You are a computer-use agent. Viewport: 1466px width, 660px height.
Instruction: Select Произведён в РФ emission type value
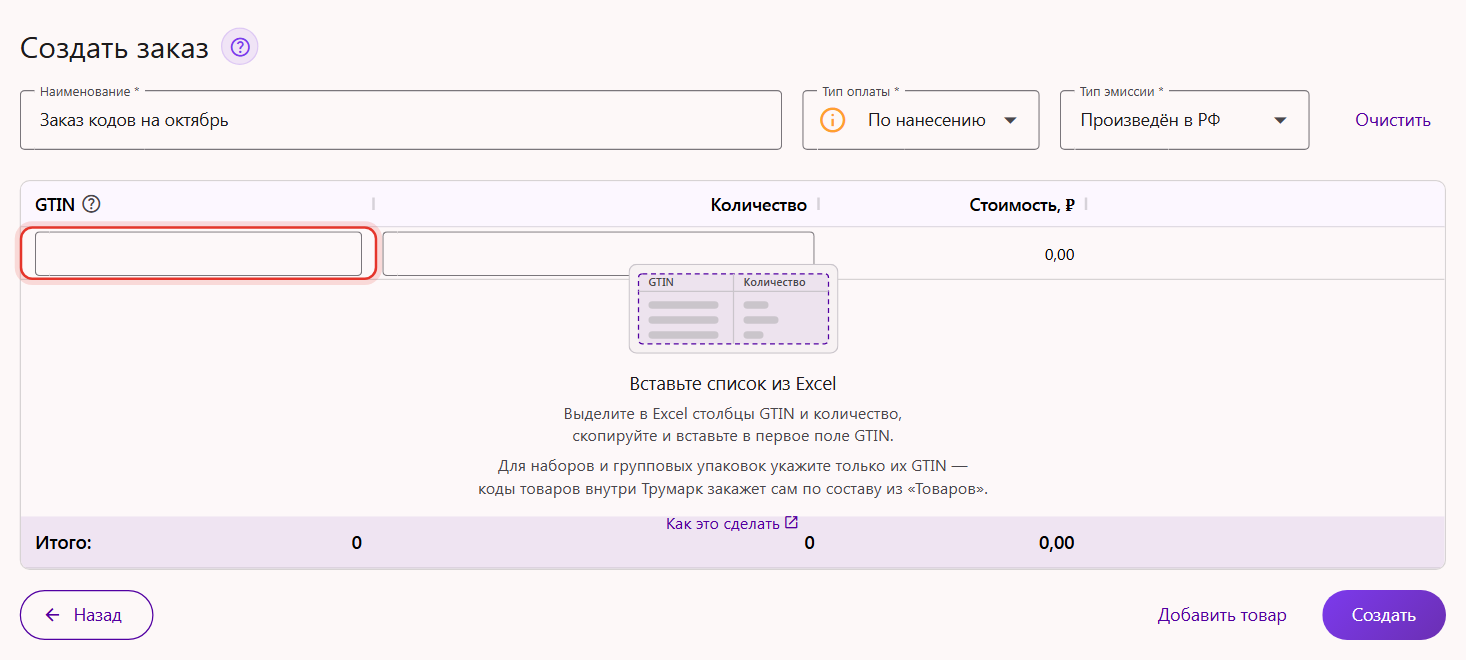[x=1150, y=120]
